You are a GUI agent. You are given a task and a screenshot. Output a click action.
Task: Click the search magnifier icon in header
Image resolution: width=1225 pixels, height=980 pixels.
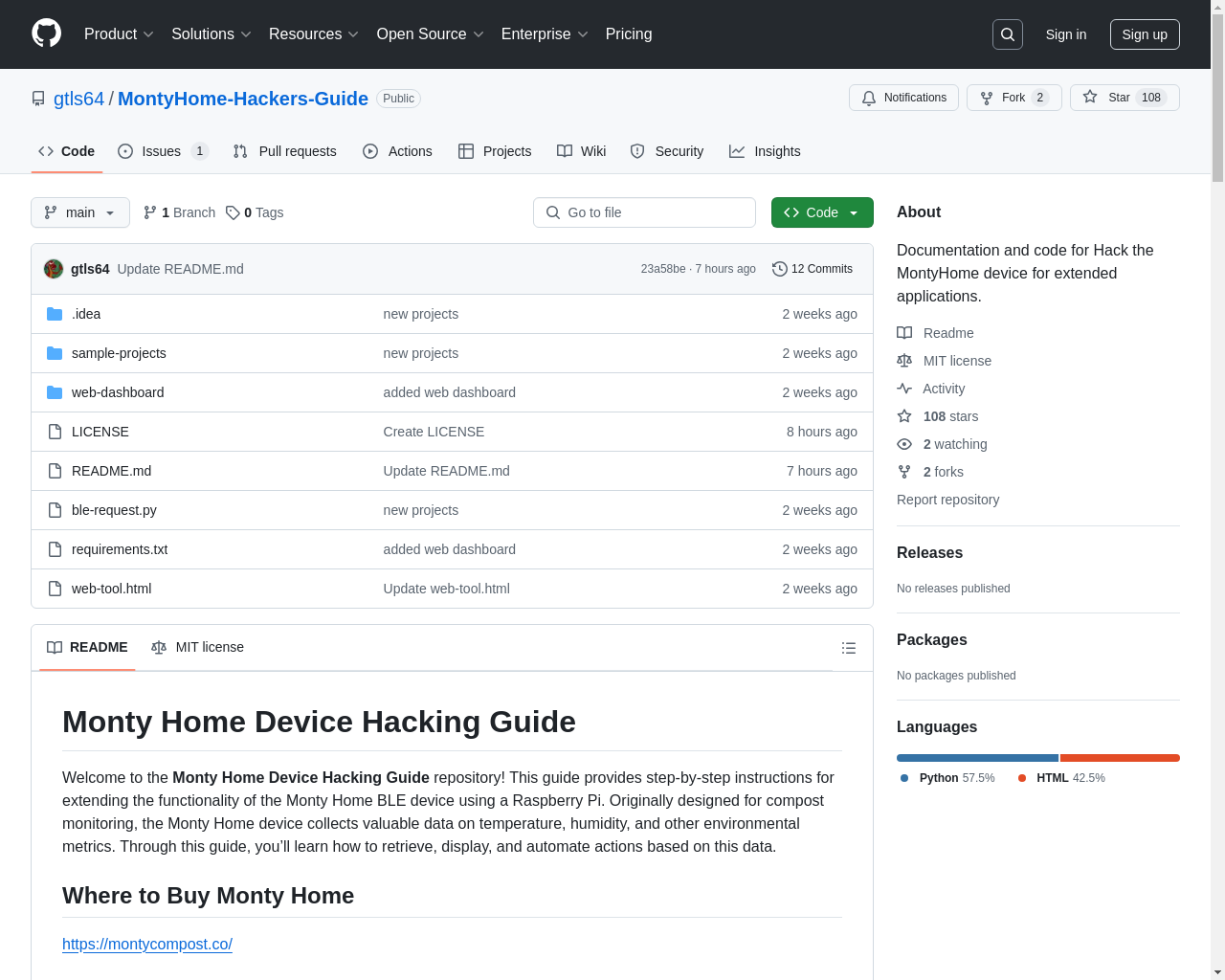1008,34
